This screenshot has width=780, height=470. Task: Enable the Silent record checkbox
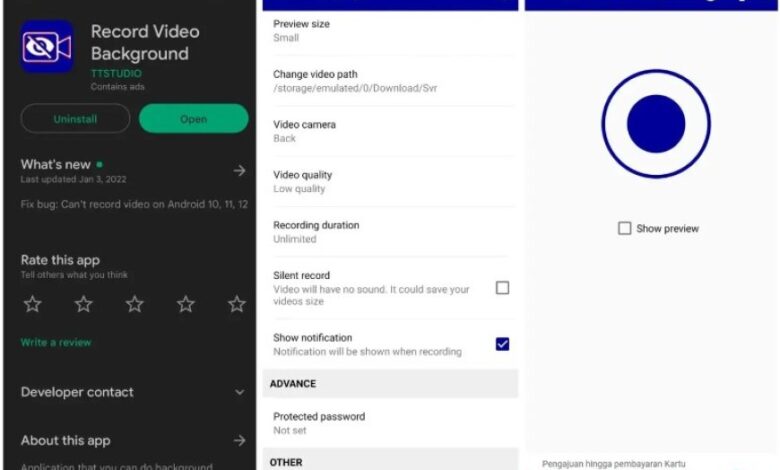502,288
